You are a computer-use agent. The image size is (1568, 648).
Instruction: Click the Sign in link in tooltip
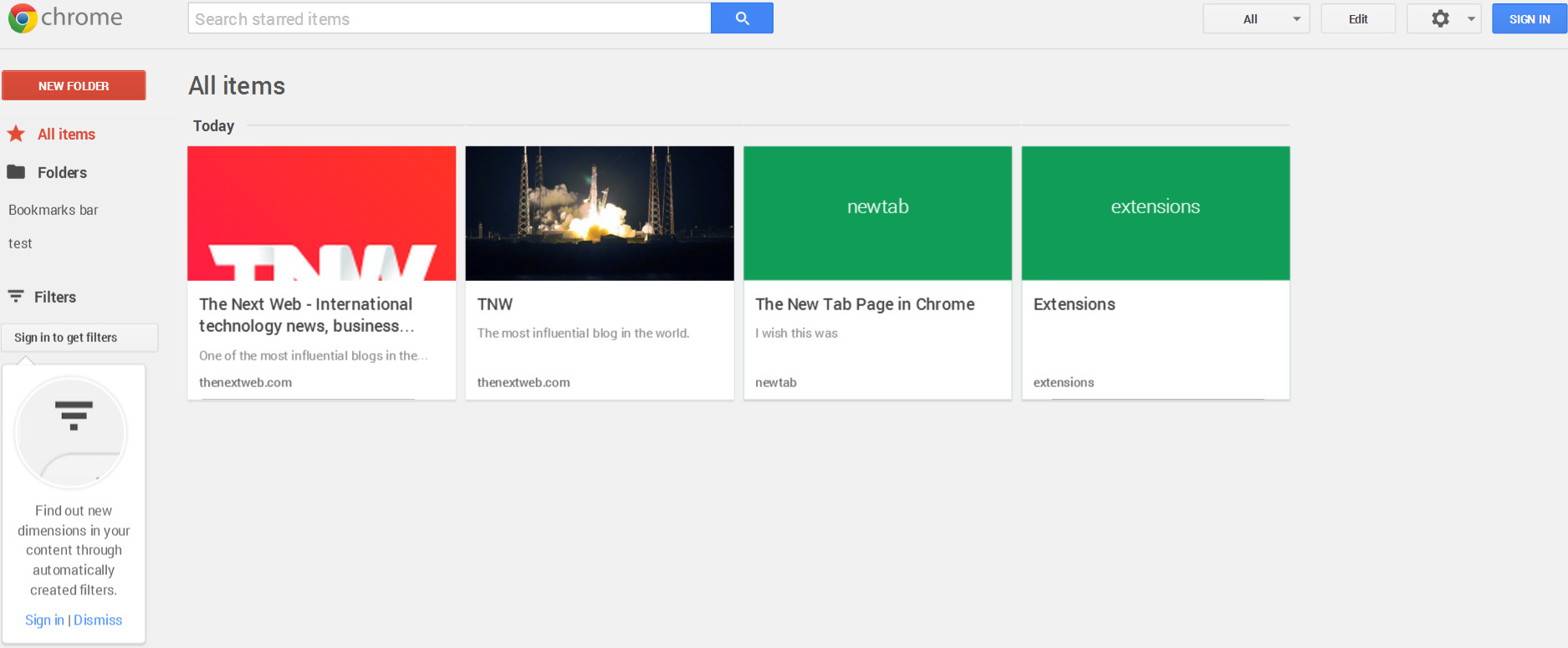(x=44, y=620)
